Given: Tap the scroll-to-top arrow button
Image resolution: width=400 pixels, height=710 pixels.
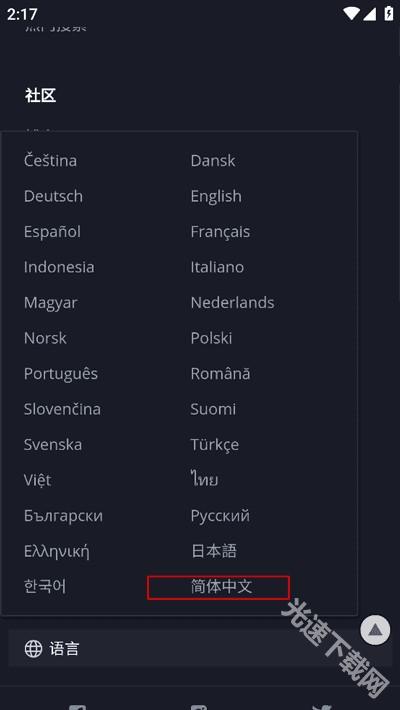Looking at the screenshot, I should (375, 630).
